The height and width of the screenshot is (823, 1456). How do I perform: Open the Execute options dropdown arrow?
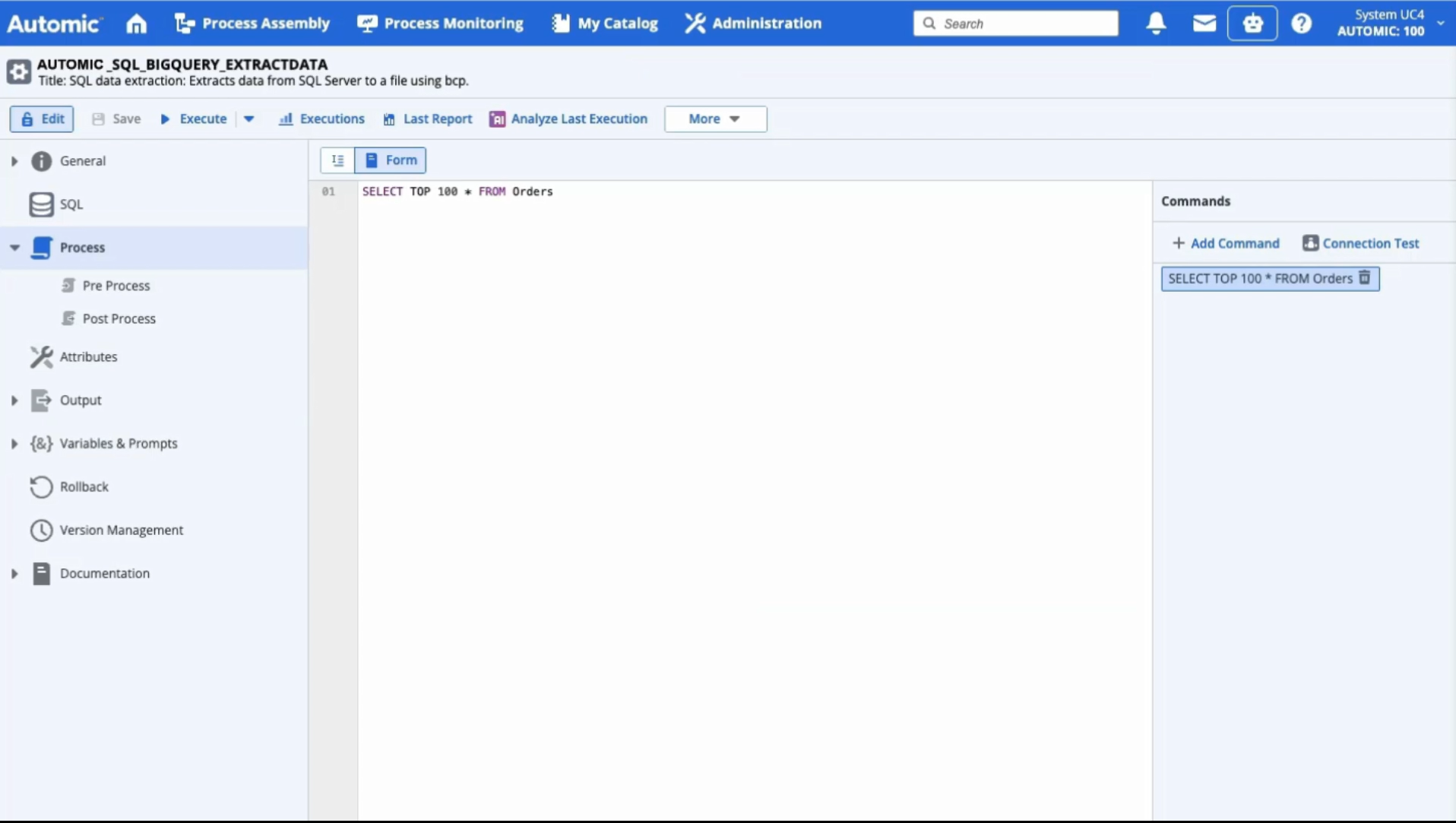tap(248, 119)
